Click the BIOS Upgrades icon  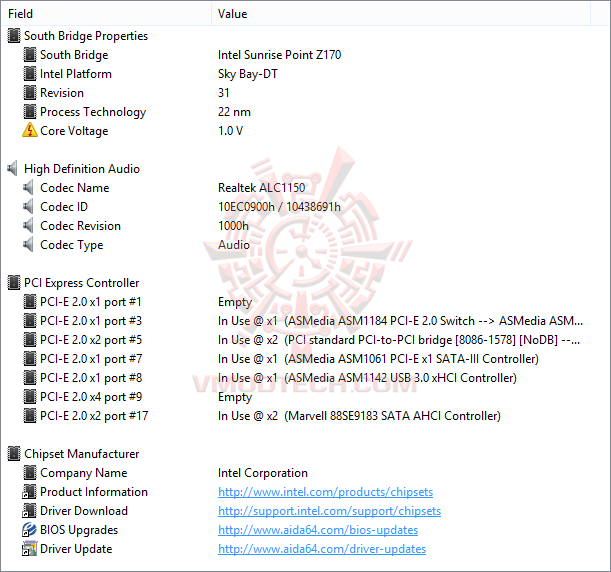pos(30,530)
